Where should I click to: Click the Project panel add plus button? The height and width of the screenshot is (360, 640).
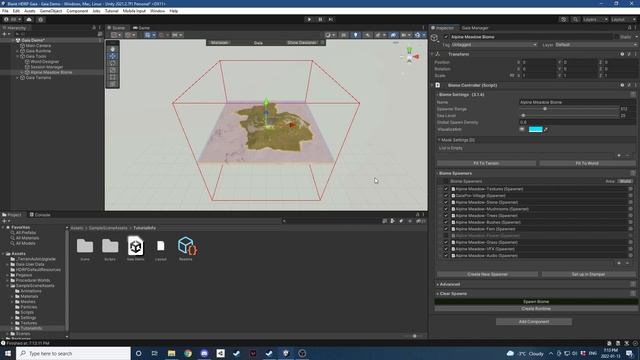pos(5,221)
